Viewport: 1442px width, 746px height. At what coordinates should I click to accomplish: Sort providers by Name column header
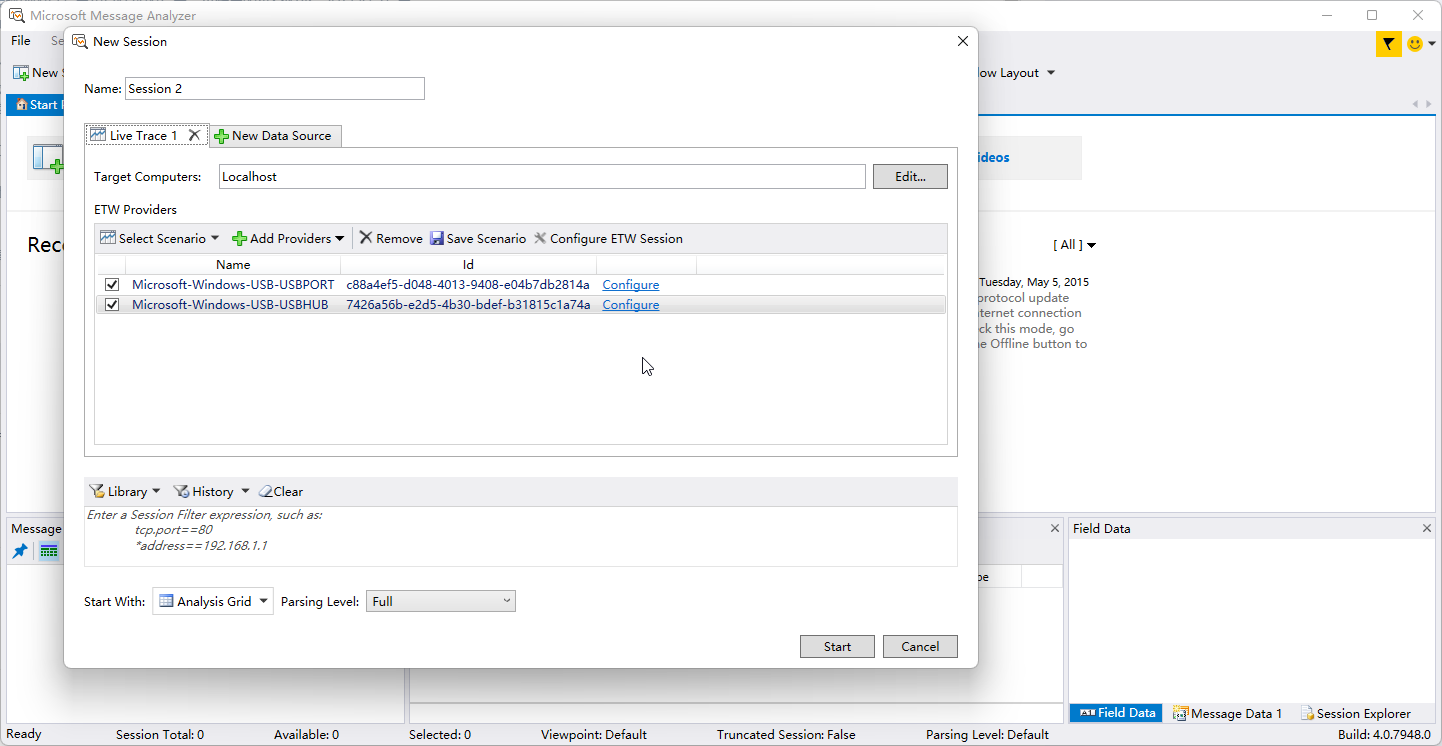pos(233,265)
